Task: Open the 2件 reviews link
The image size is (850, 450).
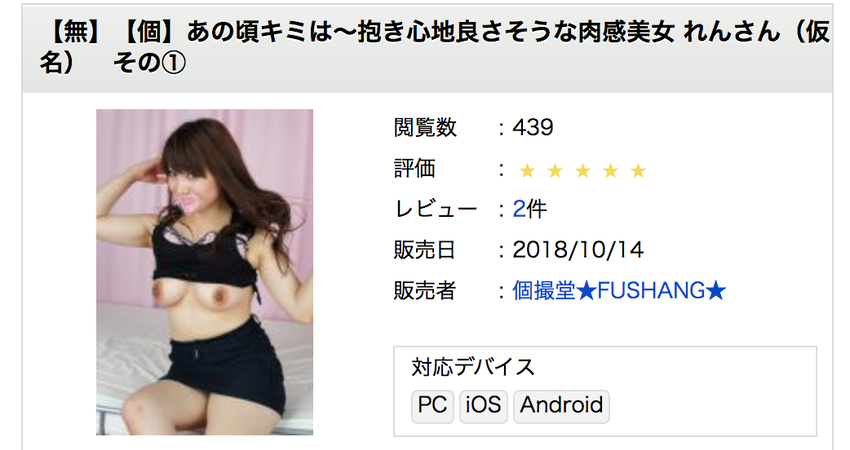Action: [x=530, y=209]
